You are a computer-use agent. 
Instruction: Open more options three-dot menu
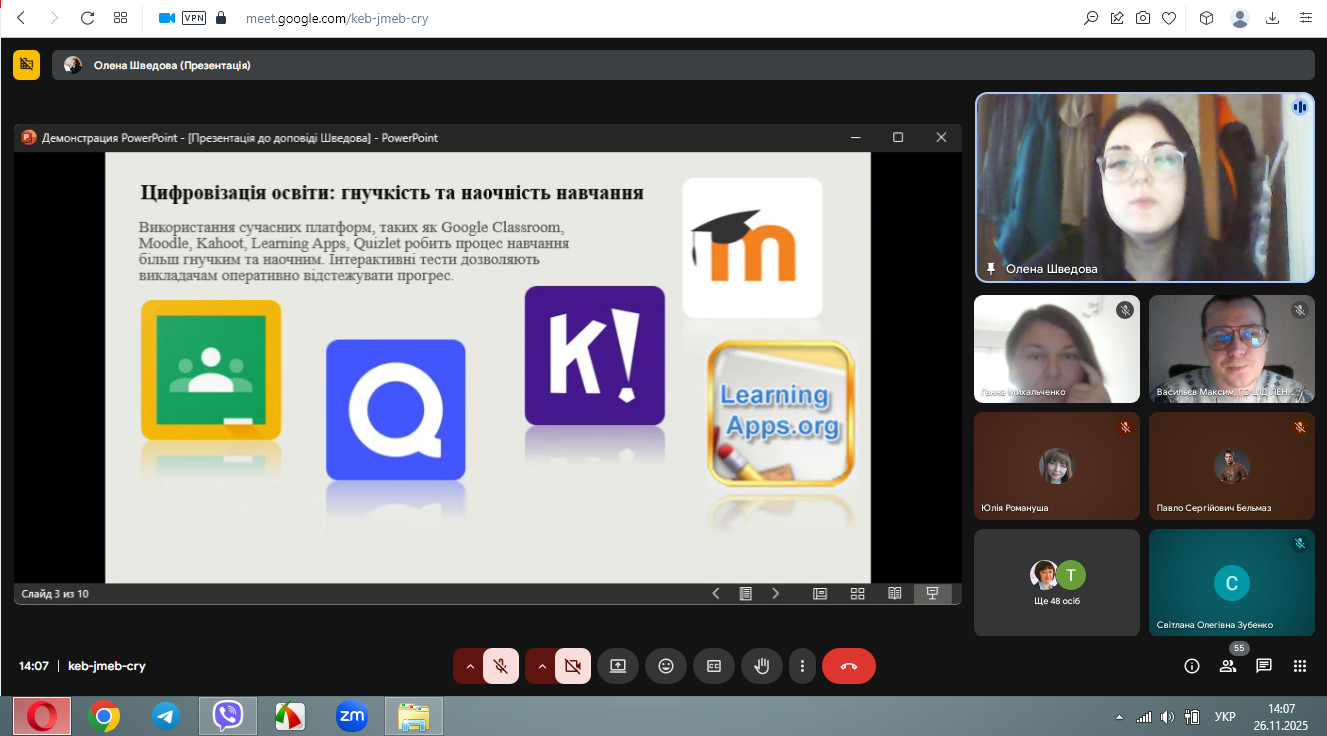(802, 666)
